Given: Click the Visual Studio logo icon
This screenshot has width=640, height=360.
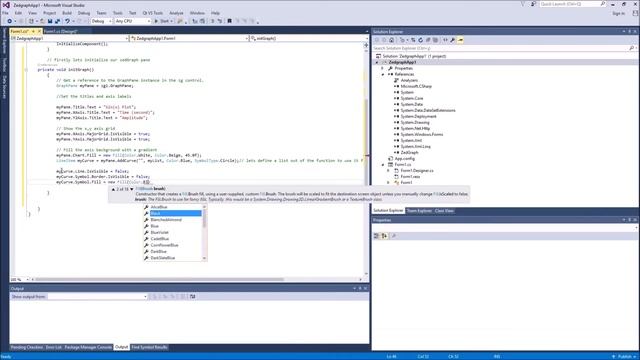Looking at the screenshot, I should click(6, 5).
